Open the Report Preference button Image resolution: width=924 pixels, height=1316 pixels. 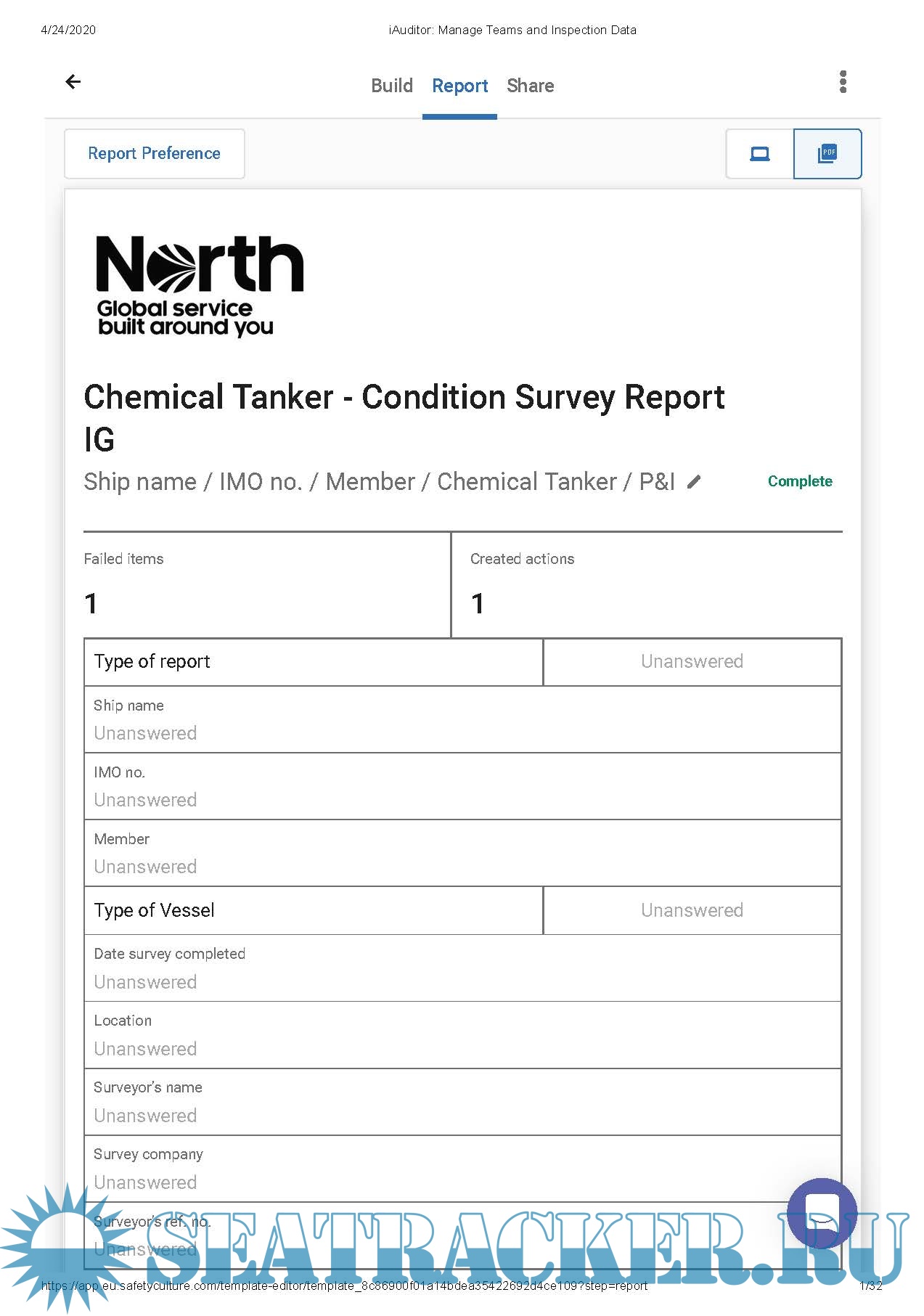click(154, 154)
